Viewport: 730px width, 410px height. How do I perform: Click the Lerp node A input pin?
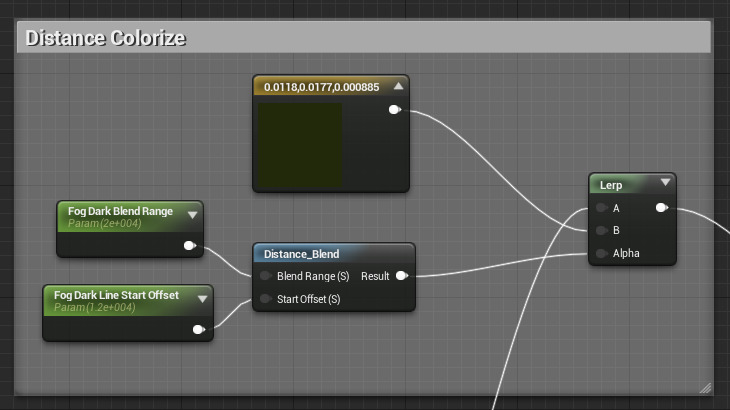pos(601,208)
